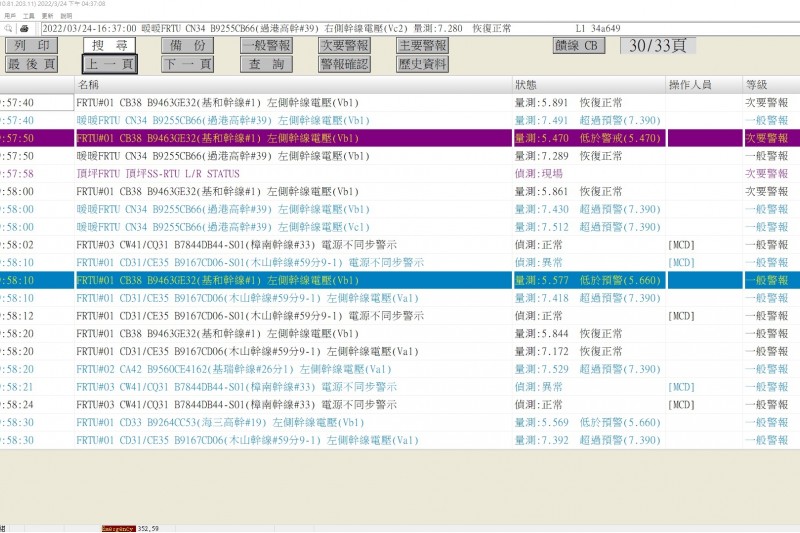
Task: Click the 饋線 CB button
Action: [580, 46]
